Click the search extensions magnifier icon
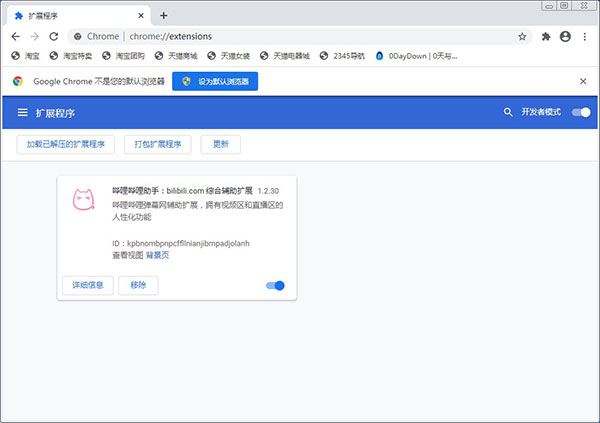Image resolution: width=600 pixels, height=423 pixels. 508,113
